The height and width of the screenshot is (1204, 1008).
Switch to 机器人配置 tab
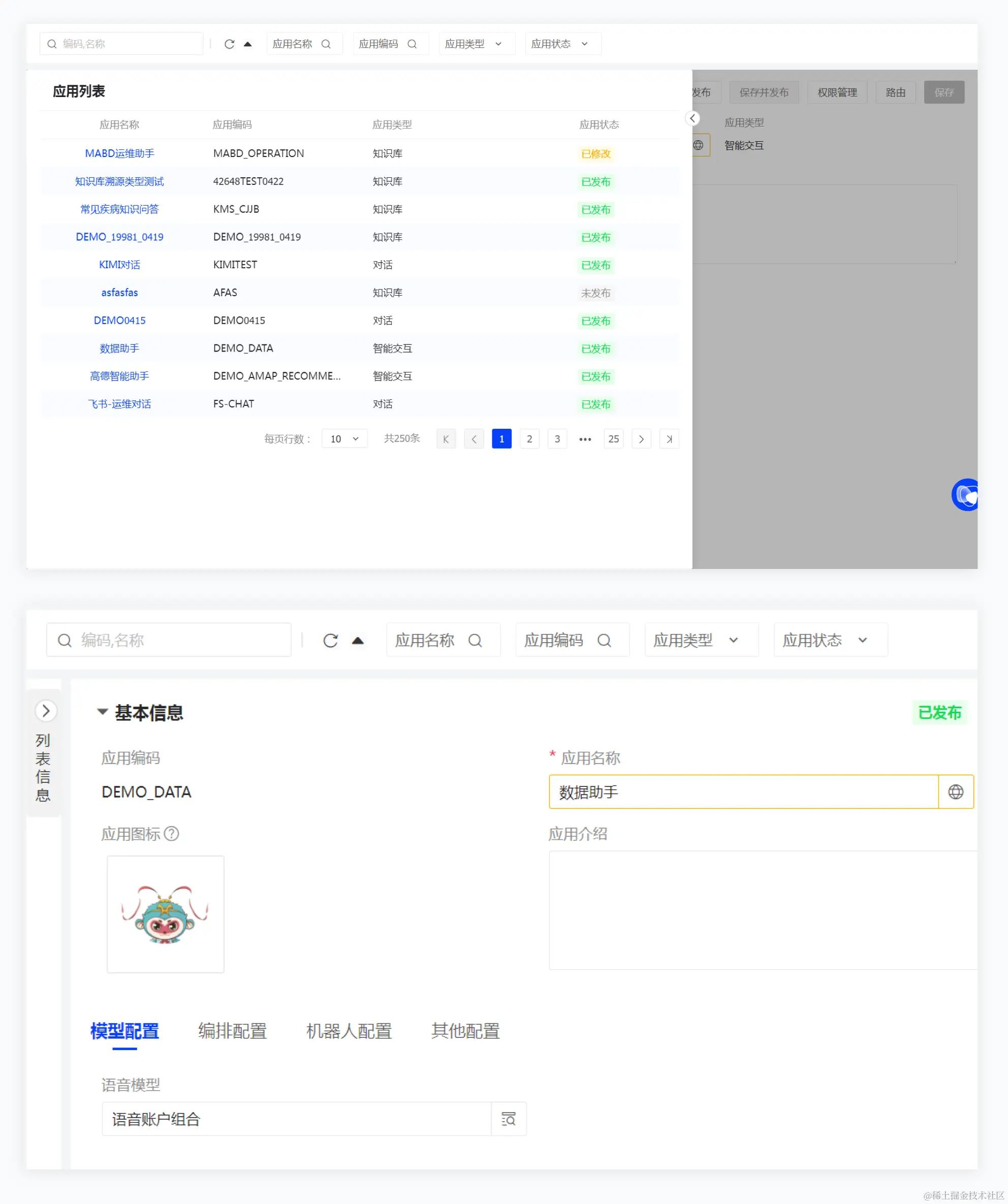pyautogui.click(x=349, y=1031)
